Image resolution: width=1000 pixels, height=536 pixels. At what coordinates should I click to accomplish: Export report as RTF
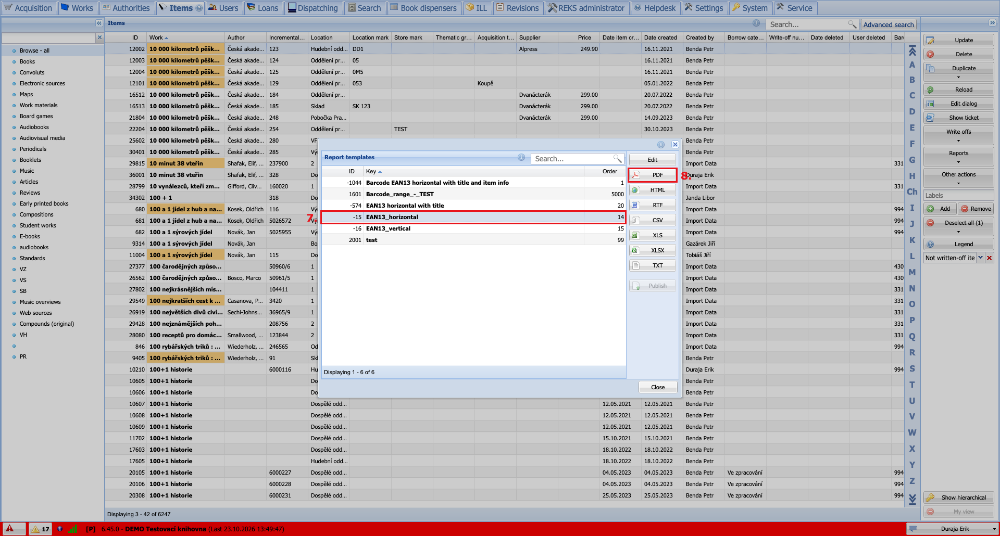coord(652,205)
